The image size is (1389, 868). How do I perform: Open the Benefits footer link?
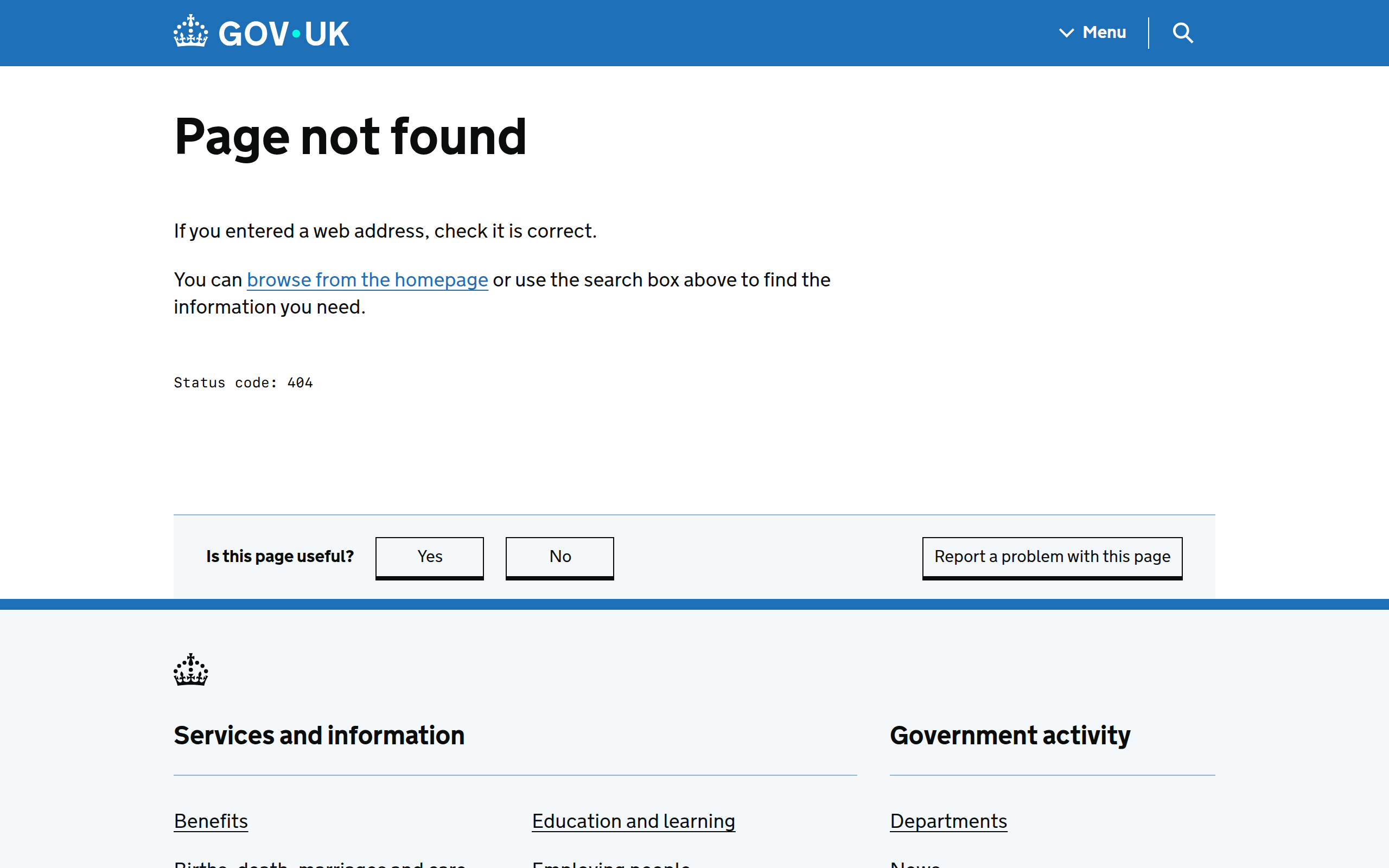211,821
